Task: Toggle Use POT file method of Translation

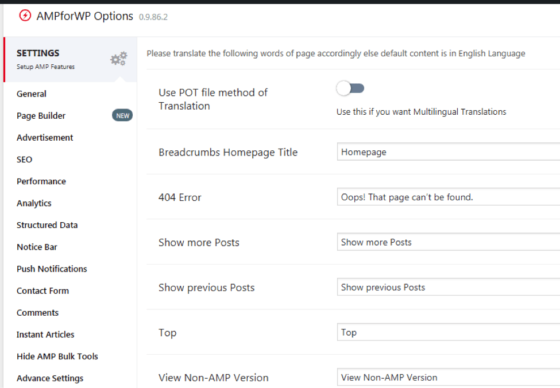Action: (x=350, y=88)
